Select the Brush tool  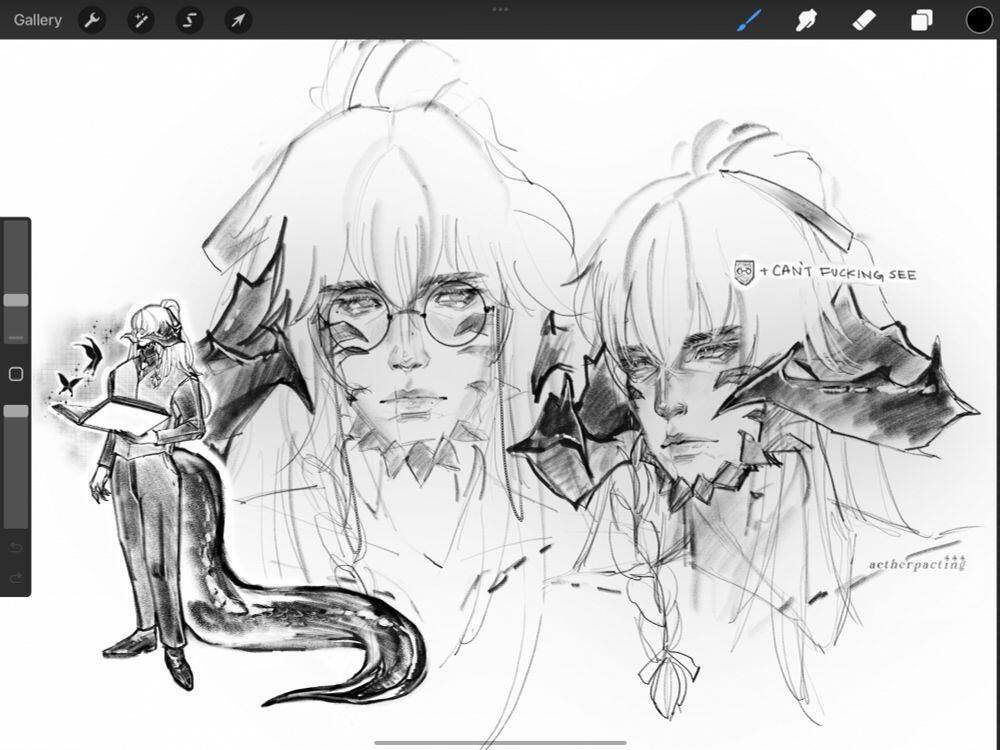(x=749, y=20)
